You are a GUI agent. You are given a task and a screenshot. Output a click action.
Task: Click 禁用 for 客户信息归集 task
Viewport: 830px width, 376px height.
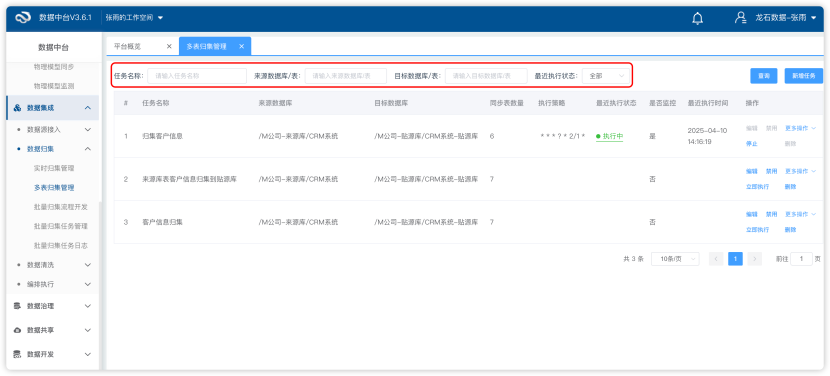(772, 214)
